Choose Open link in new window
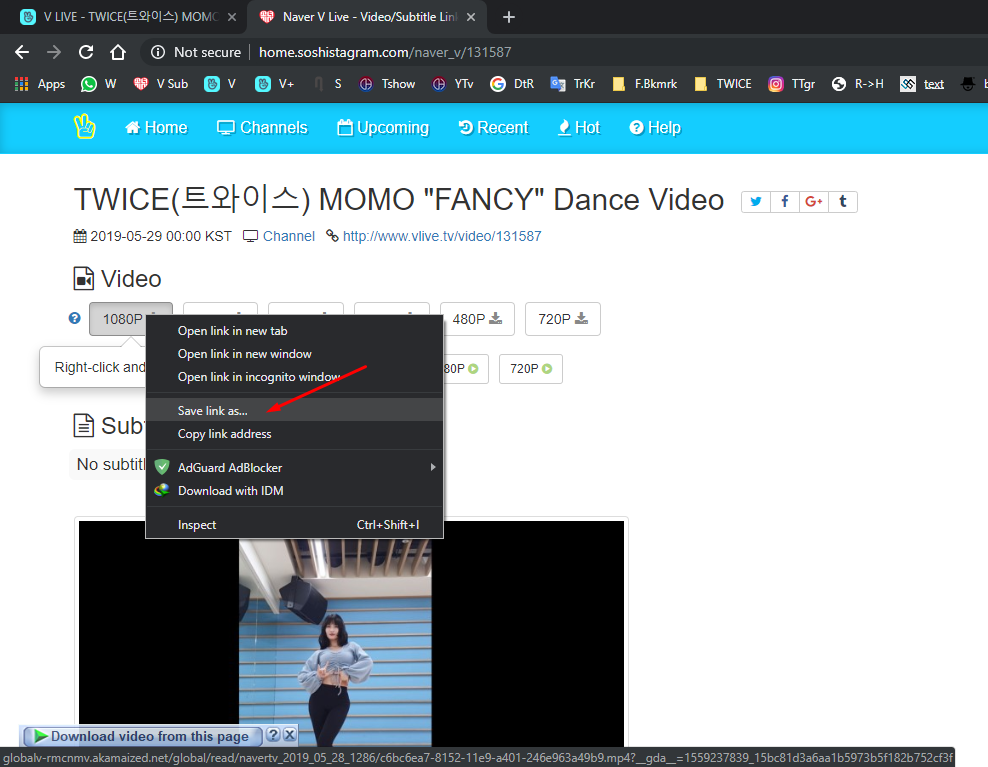 tap(294, 354)
